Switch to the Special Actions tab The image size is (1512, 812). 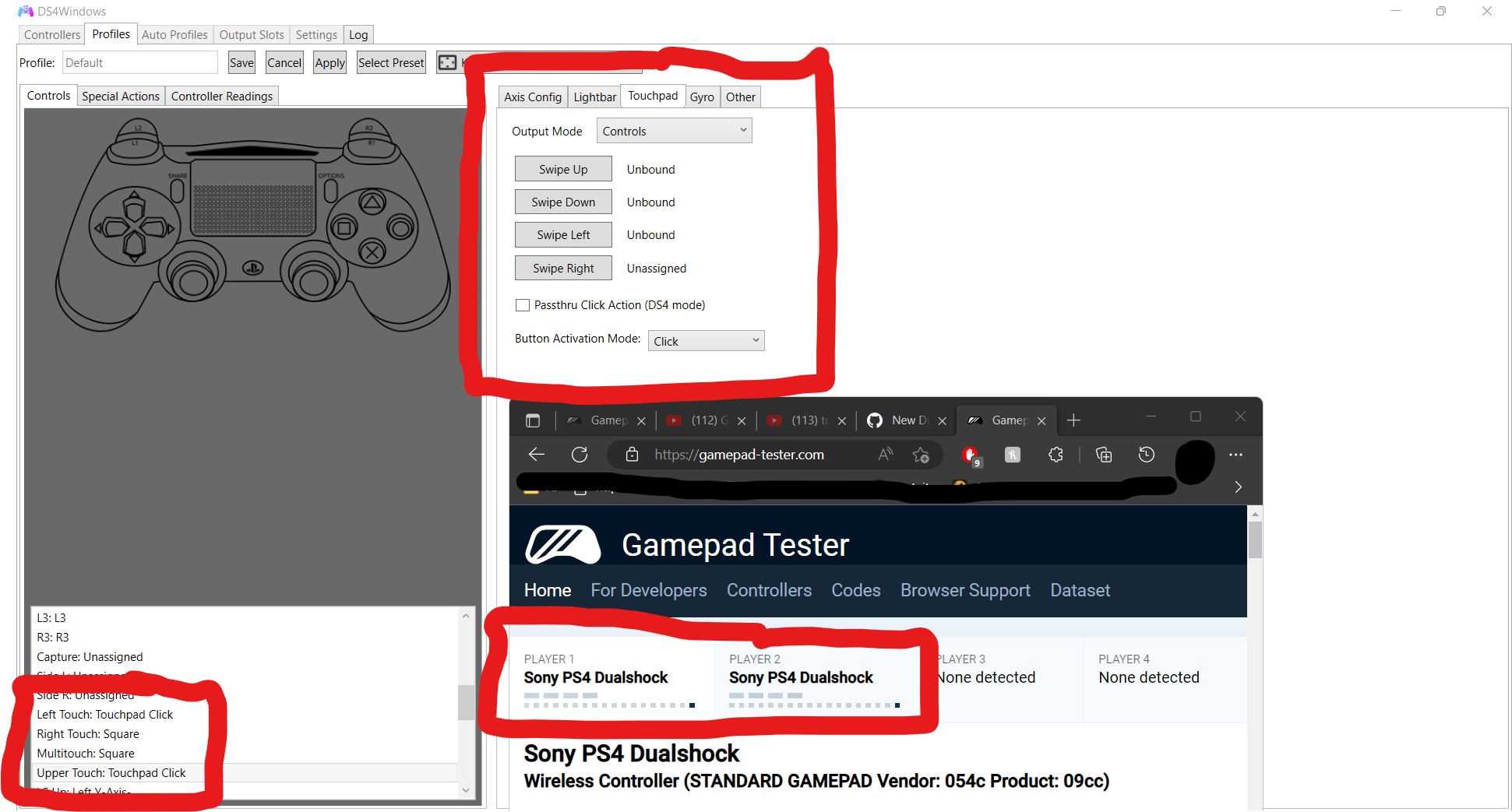click(121, 97)
